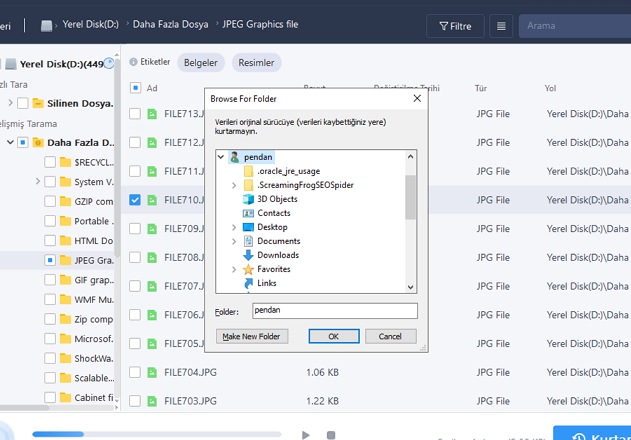The image size is (631, 440).
Task: Open the JPEG Graphics file breadcrumb item
Action: pos(260,25)
